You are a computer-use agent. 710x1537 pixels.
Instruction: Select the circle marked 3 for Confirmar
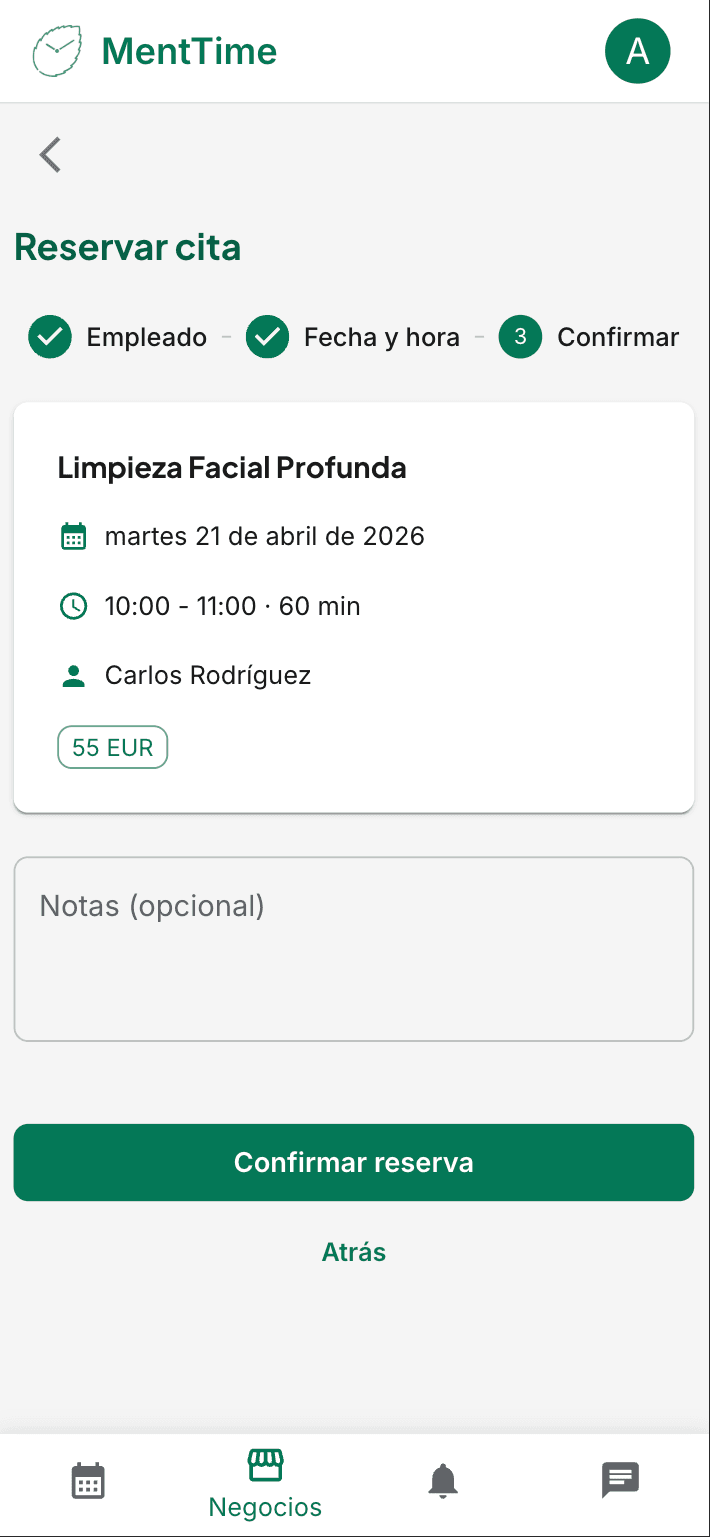coord(520,337)
